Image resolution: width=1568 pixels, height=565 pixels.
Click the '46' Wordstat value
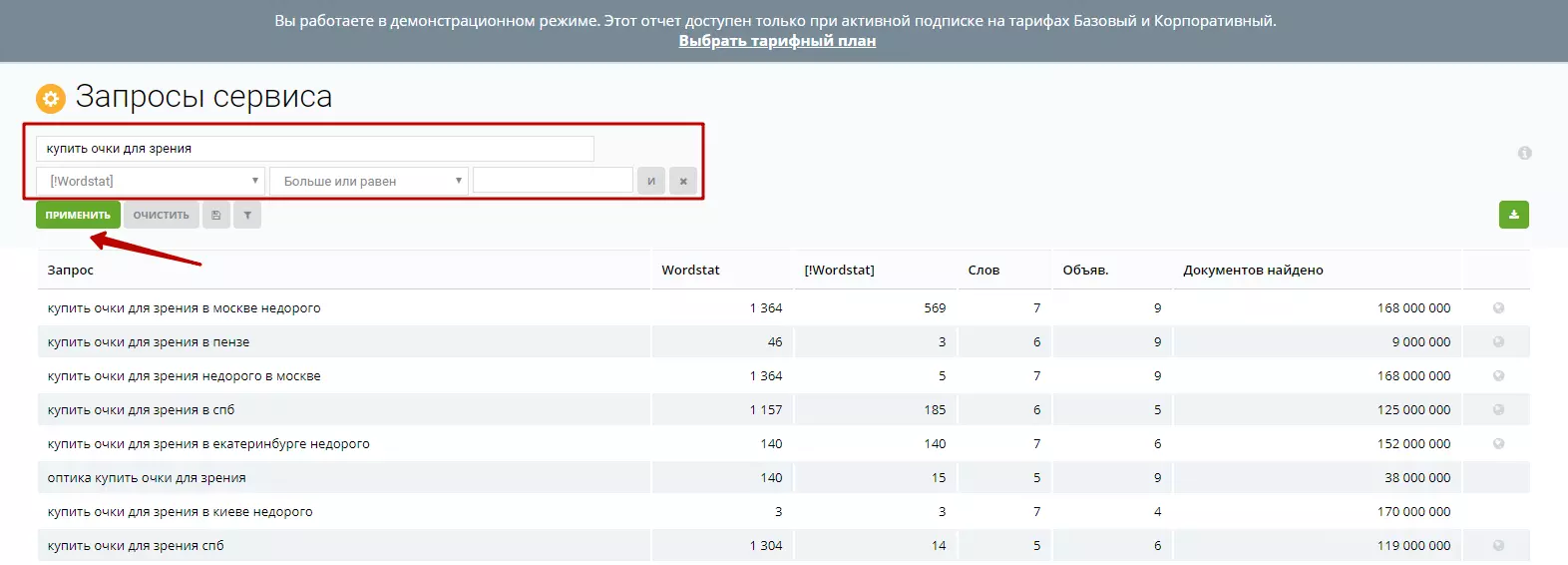[775, 342]
